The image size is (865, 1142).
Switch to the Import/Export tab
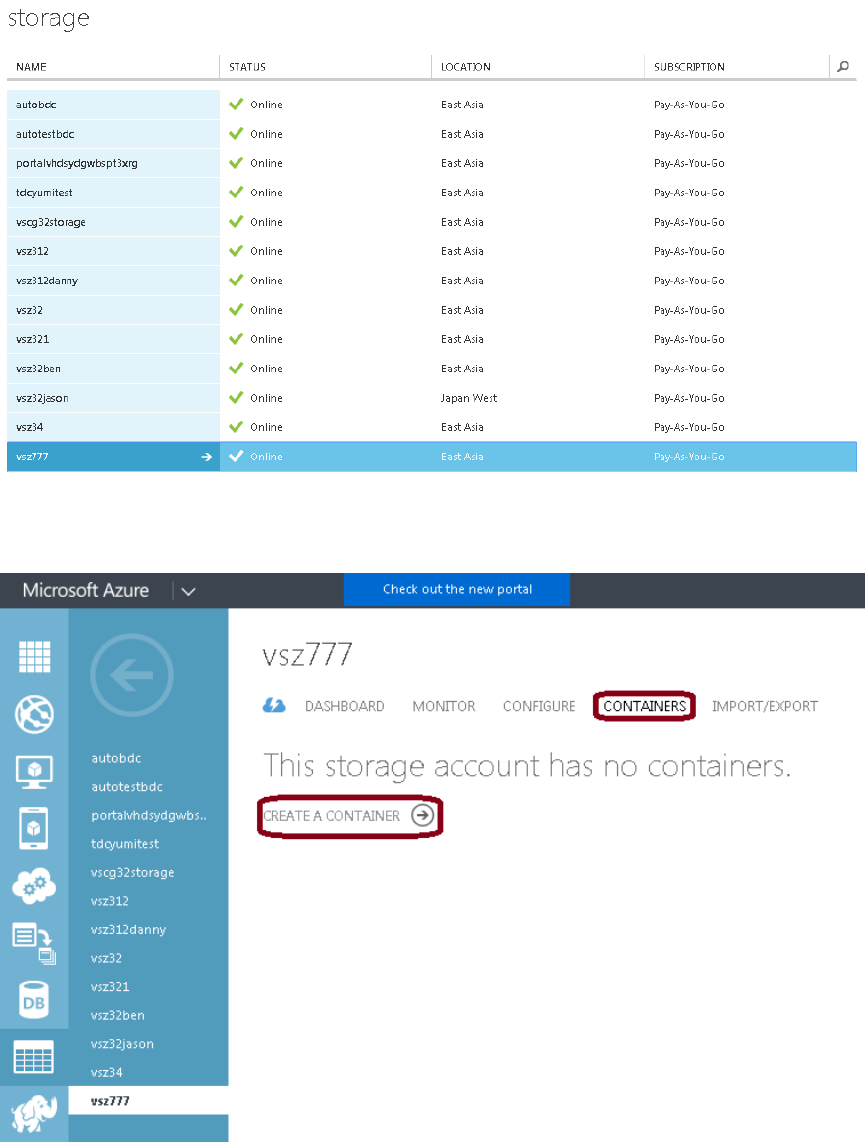pos(765,706)
